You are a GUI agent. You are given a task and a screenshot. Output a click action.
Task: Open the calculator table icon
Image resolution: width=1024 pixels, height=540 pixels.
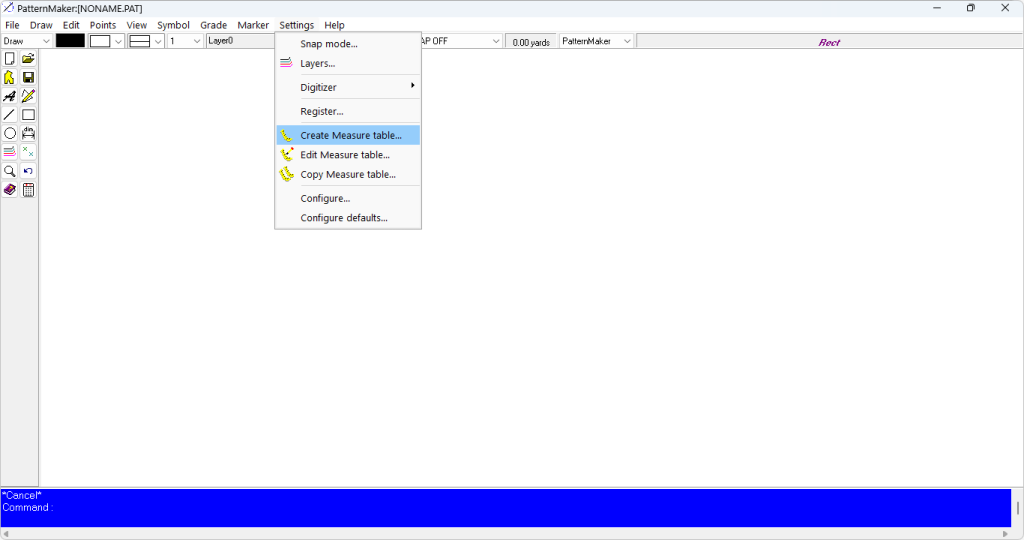pyautogui.click(x=28, y=190)
